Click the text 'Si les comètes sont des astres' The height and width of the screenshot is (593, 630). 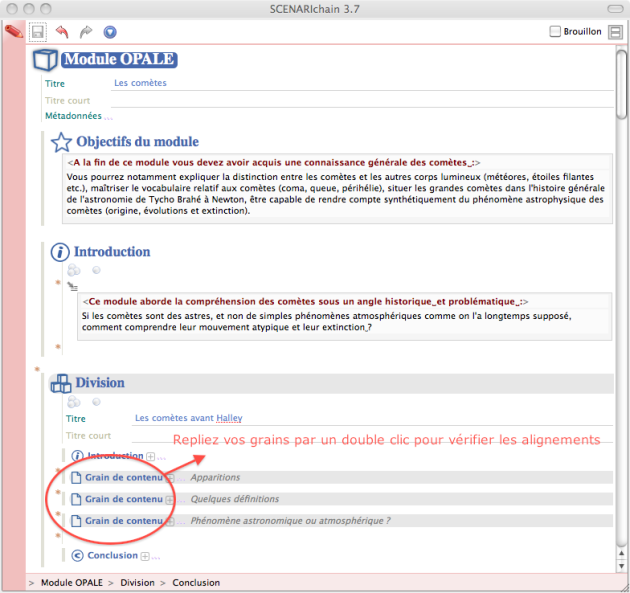[x=326, y=322]
